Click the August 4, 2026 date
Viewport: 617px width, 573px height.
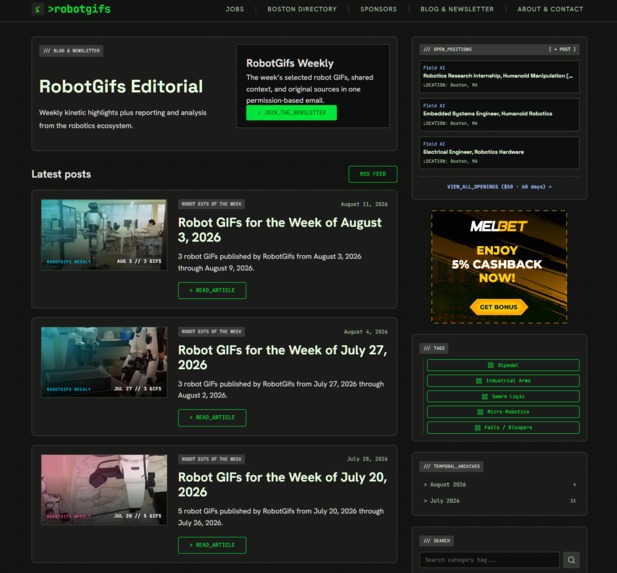point(366,332)
